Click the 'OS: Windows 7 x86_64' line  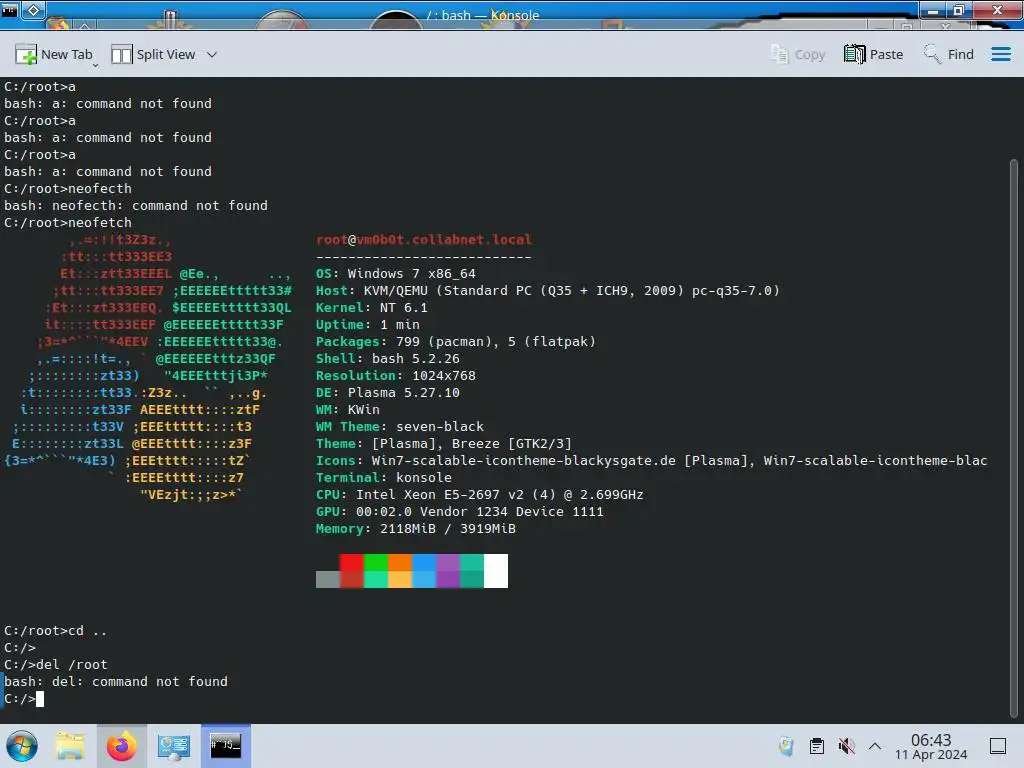pos(396,274)
